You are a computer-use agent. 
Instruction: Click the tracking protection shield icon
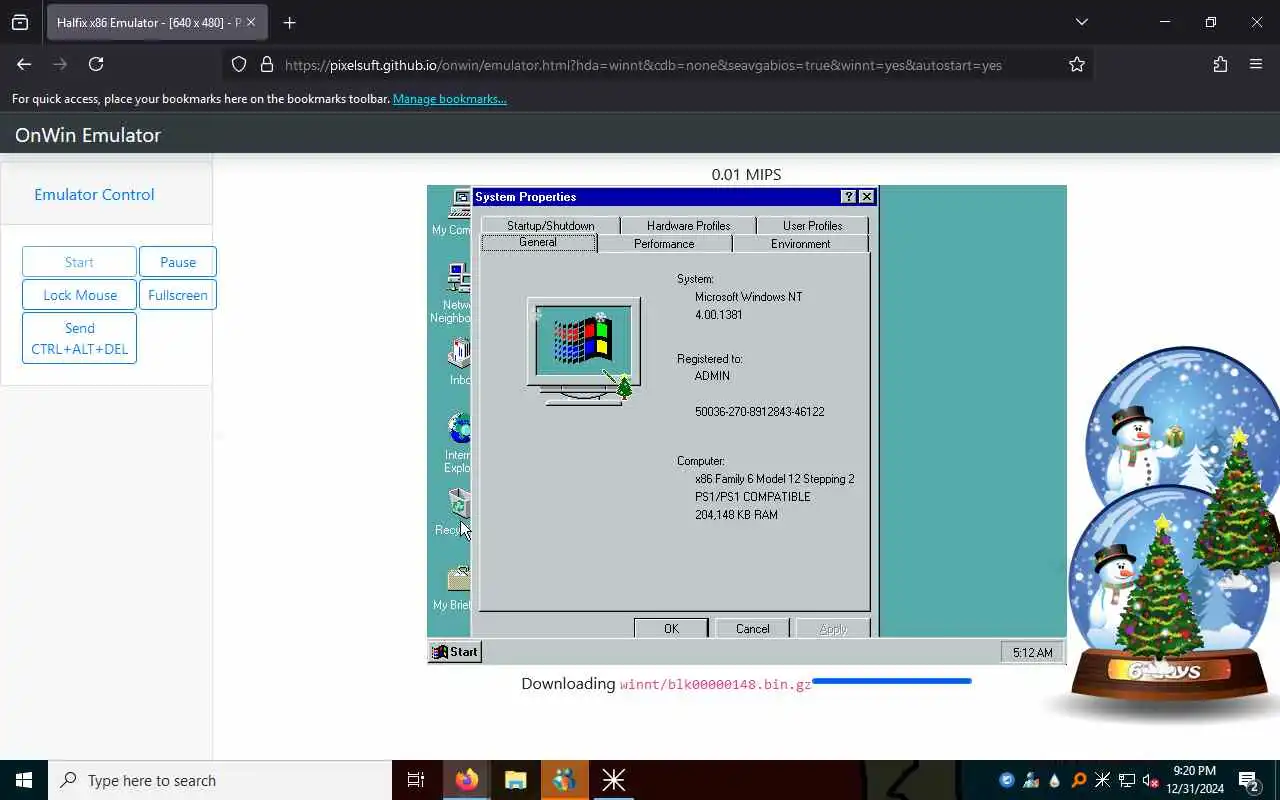tap(239, 64)
